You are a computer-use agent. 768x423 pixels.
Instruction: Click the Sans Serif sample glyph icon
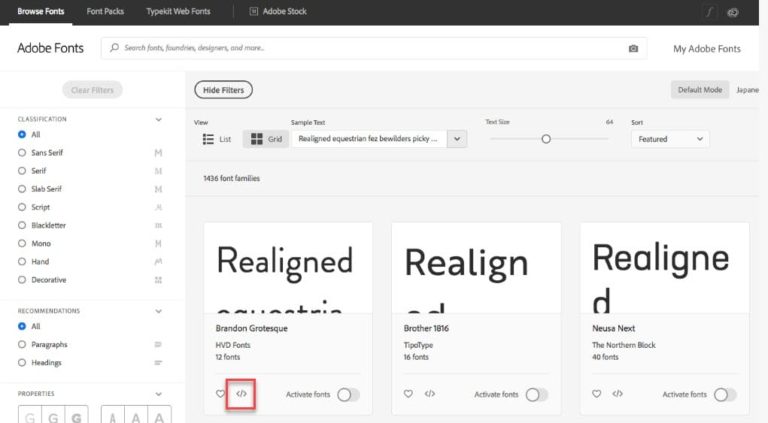[158, 153]
